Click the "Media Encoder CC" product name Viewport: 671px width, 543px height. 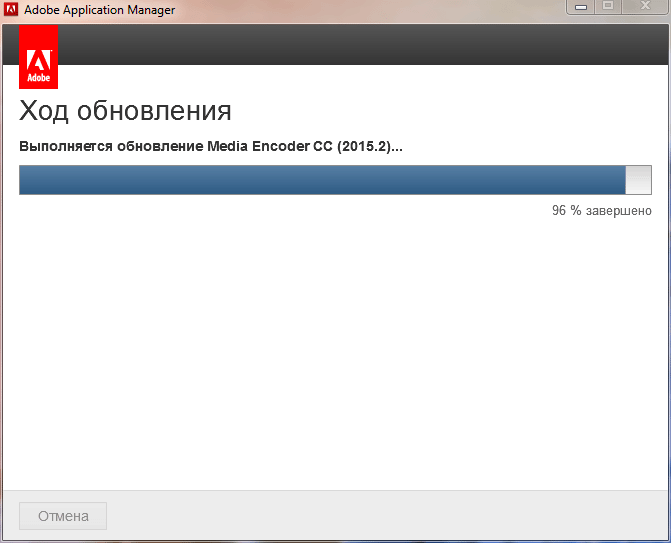270,146
